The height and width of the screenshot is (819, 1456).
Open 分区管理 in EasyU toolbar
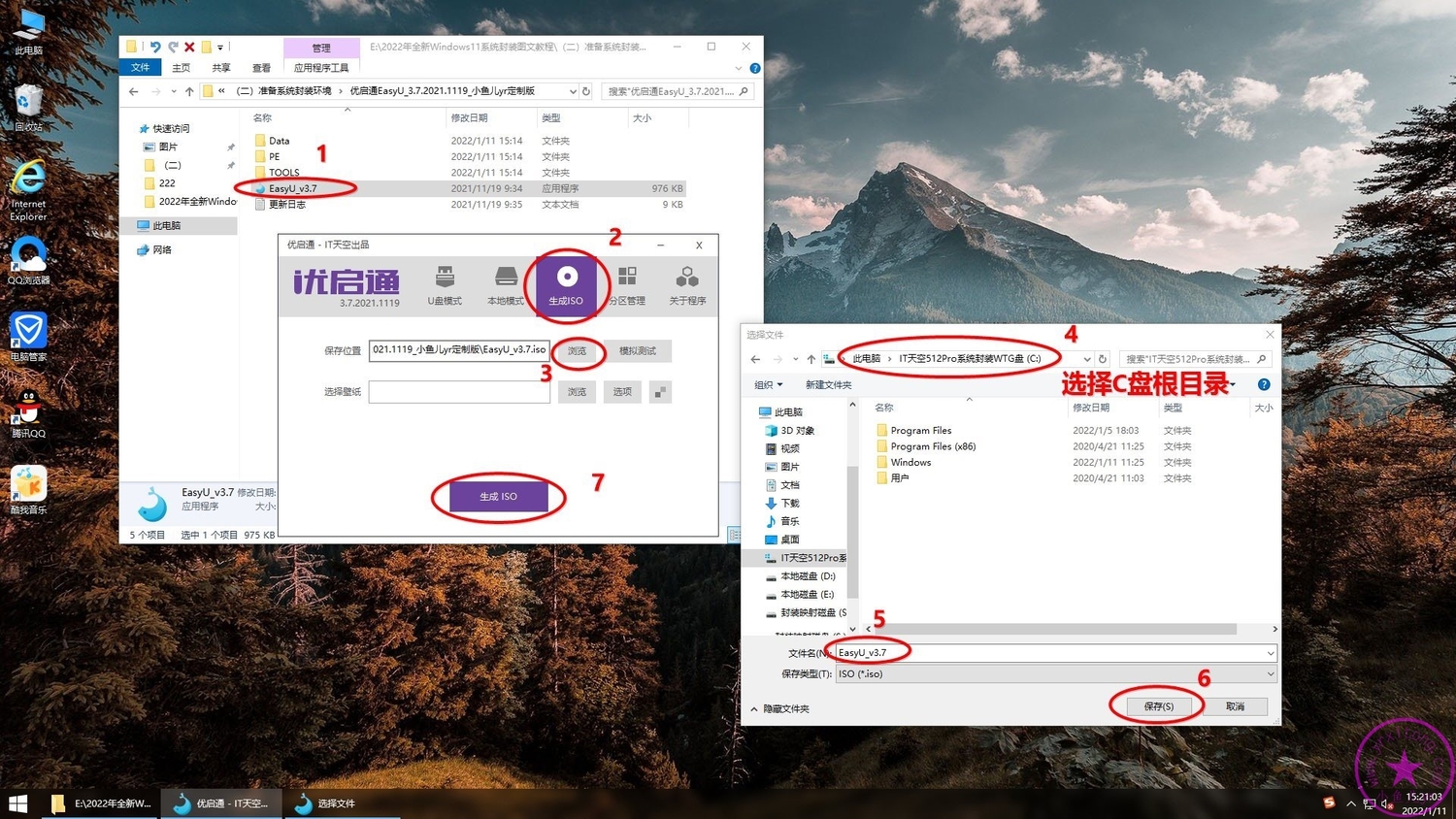tap(627, 285)
